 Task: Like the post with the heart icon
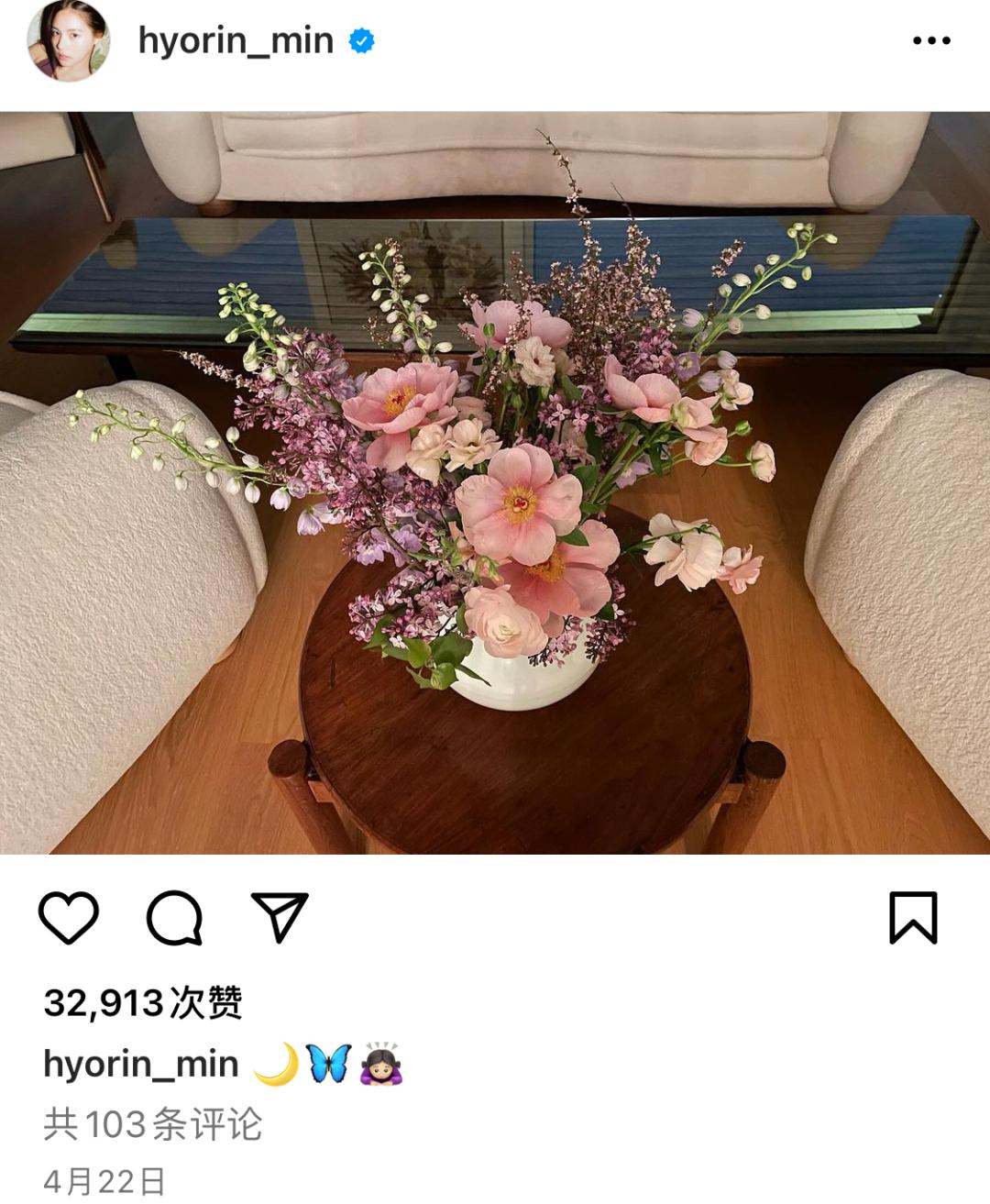[69, 917]
